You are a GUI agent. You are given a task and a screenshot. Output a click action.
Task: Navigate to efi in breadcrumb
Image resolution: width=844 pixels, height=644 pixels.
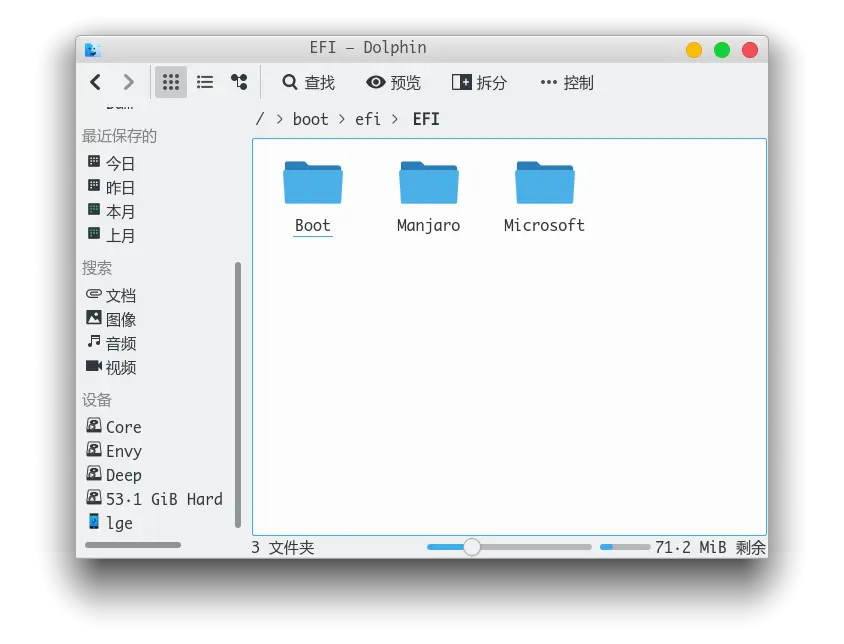pyautogui.click(x=368, y=119)
